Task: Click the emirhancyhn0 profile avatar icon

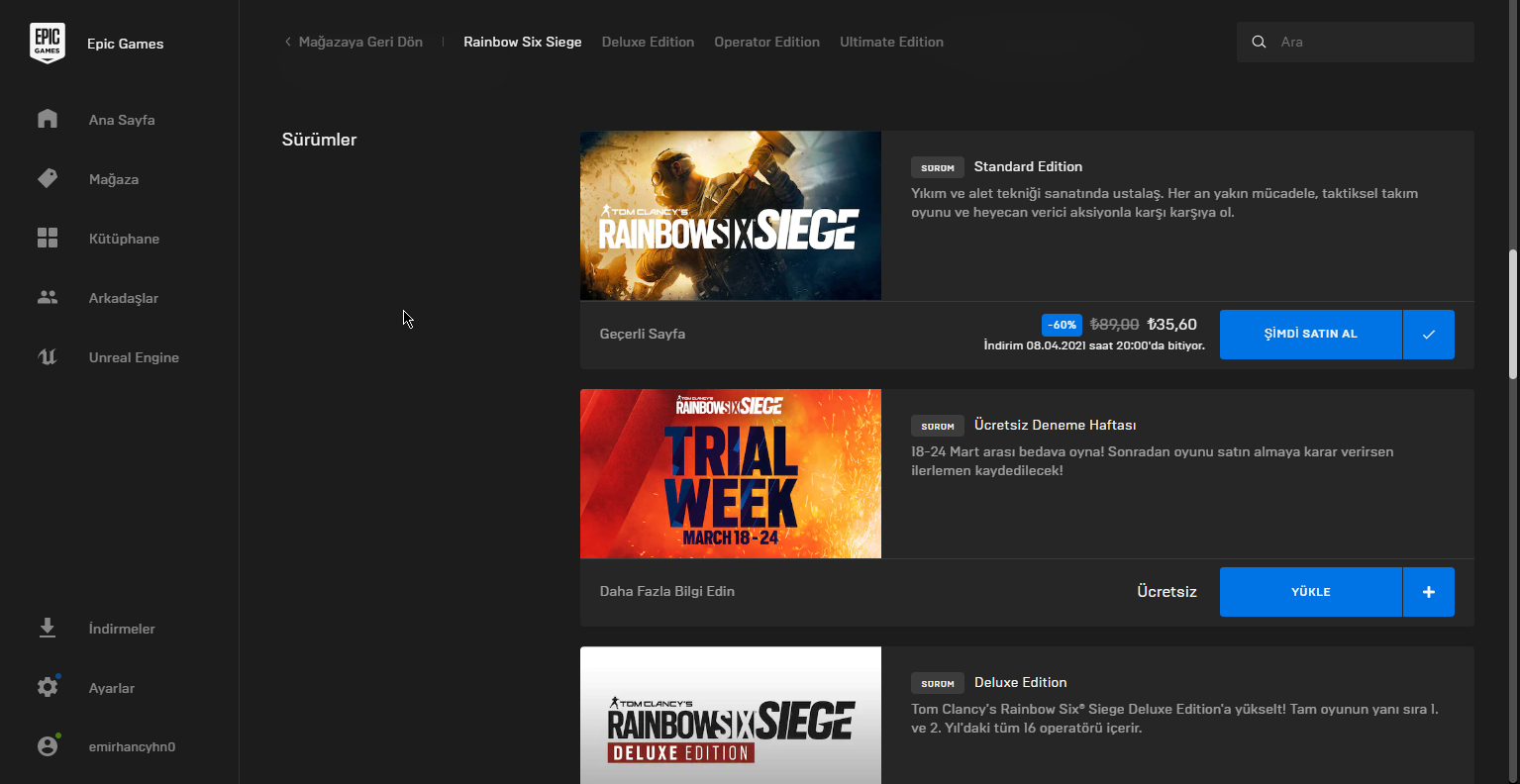Action: pyautogui.click(x=48, y=746)
